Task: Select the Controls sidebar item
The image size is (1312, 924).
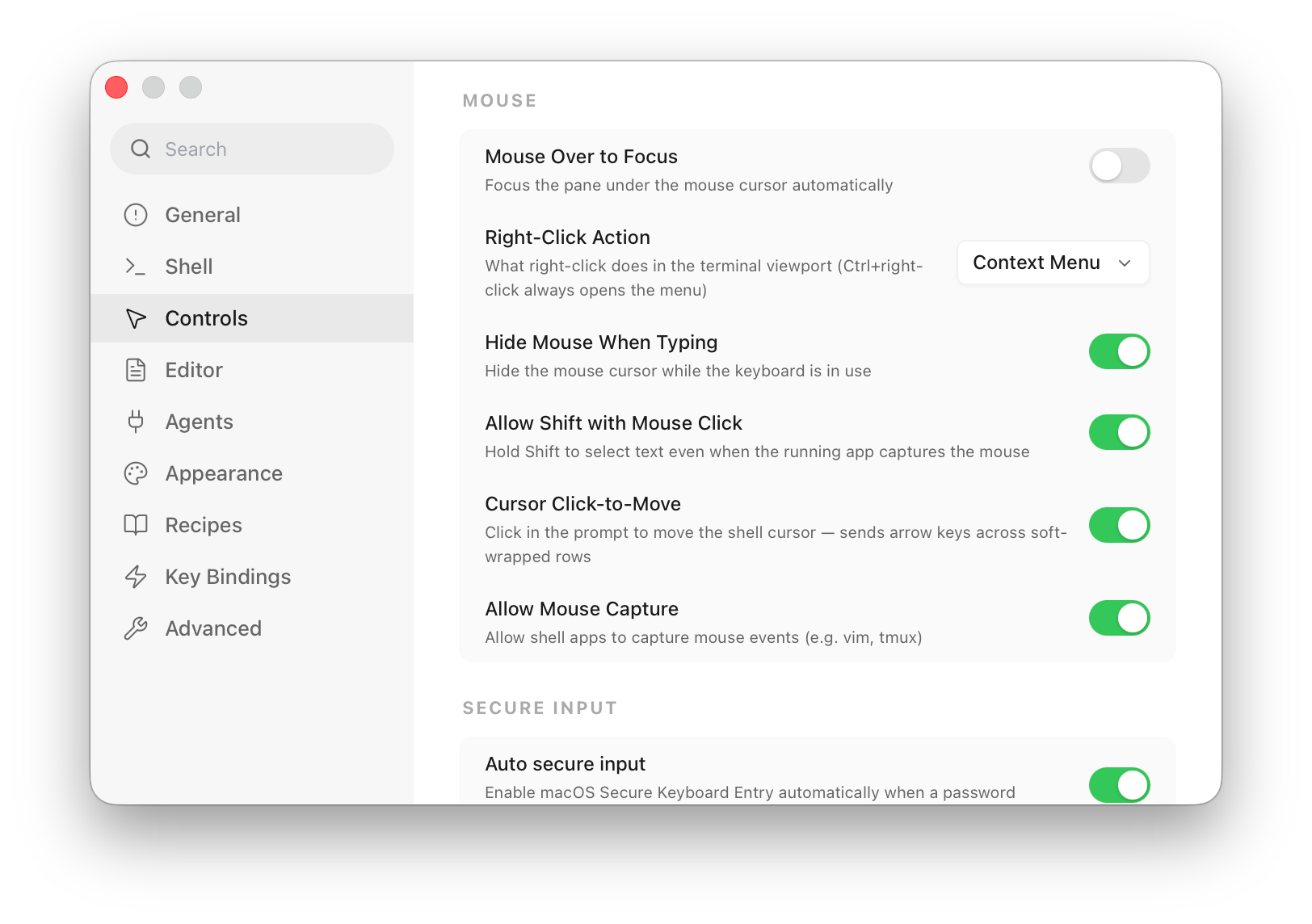Action: click(252, 318)
